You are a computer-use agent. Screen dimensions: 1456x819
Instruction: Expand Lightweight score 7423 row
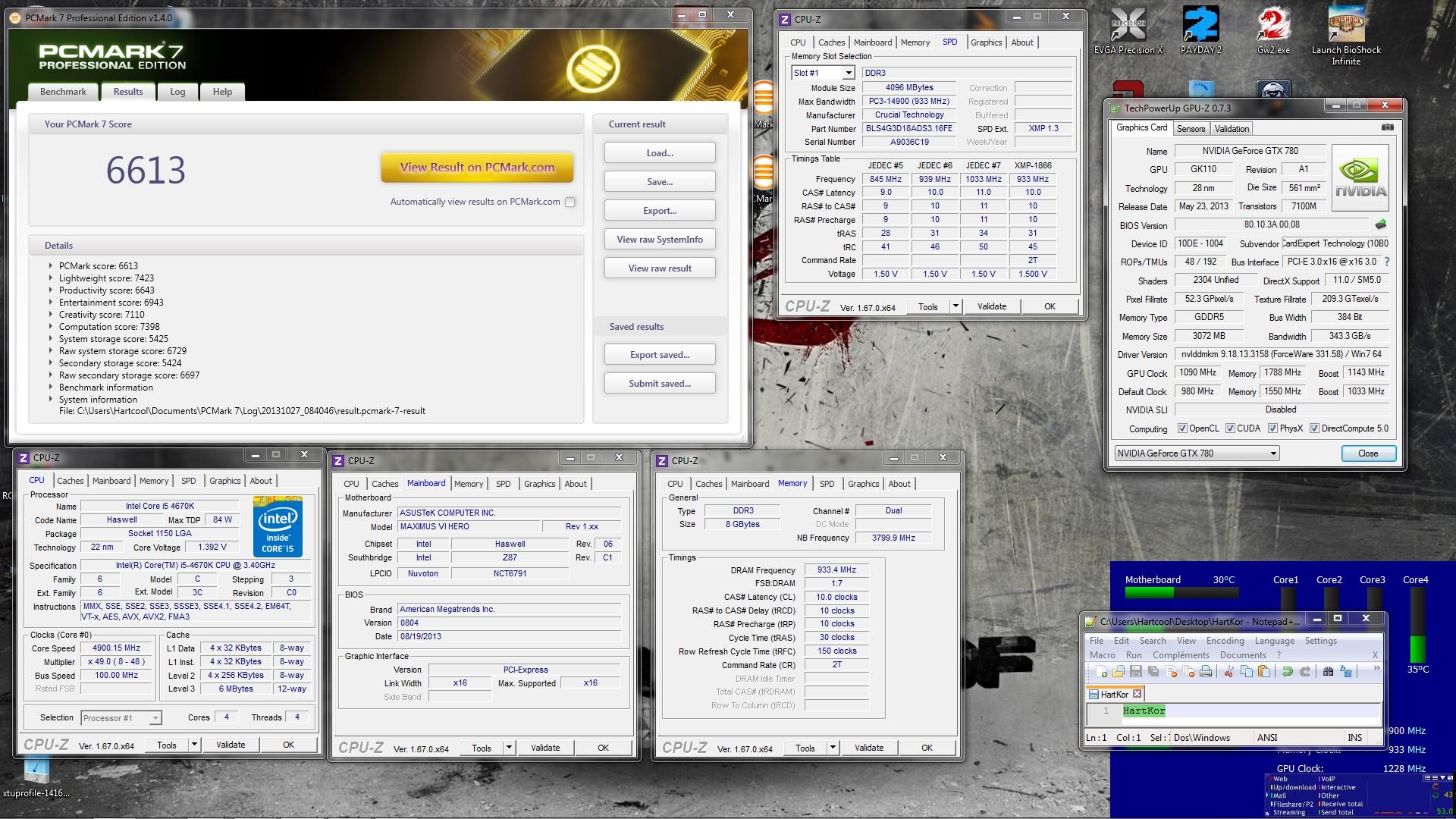click(x=51, y=278)
